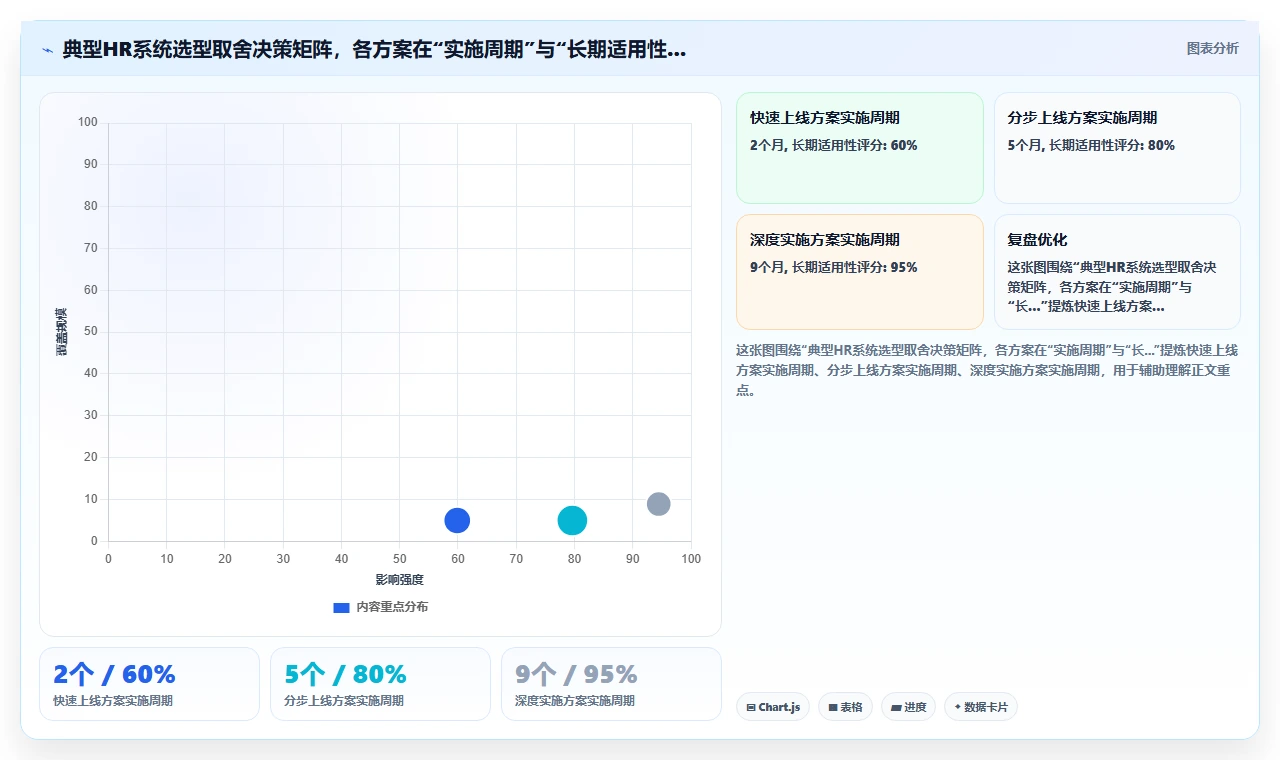The image size is (1280, 760).
Task: Click the 图表分析 label in the header
Action: pos(1212,48)
